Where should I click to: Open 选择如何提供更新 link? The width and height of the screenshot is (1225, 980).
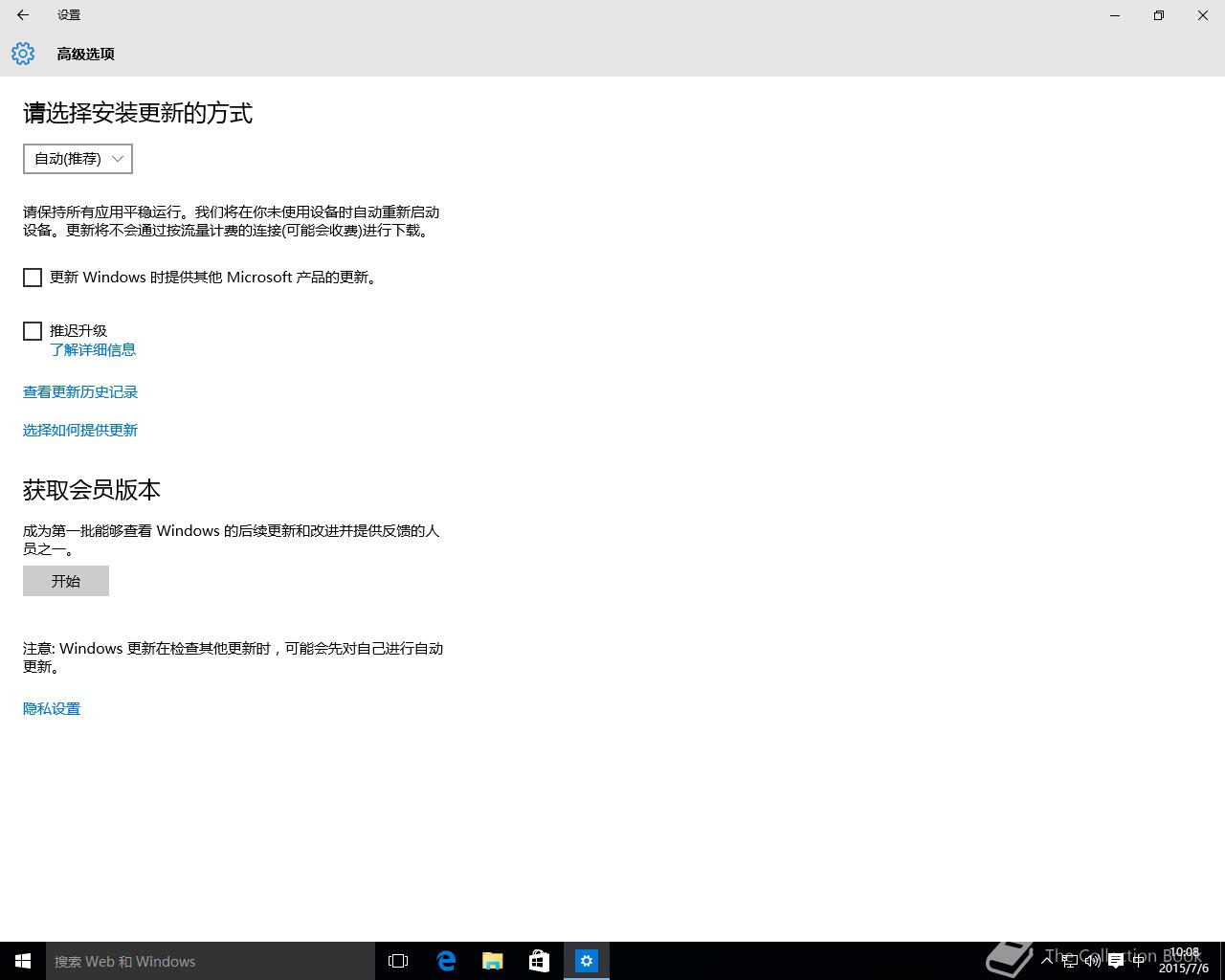[80, 431]
